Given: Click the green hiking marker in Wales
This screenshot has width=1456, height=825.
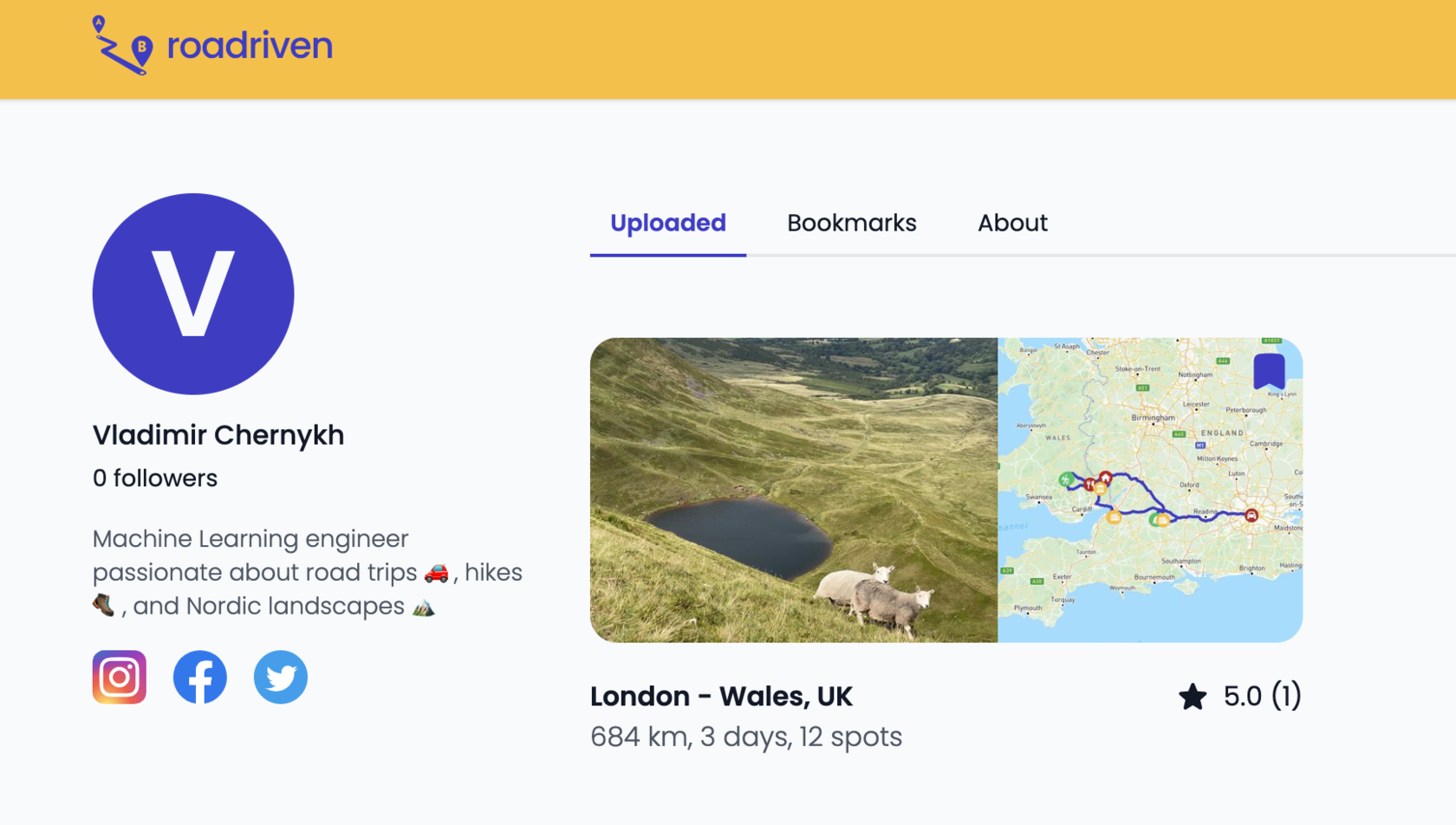Looking at the screenshot, I should tap(1066, 479).
